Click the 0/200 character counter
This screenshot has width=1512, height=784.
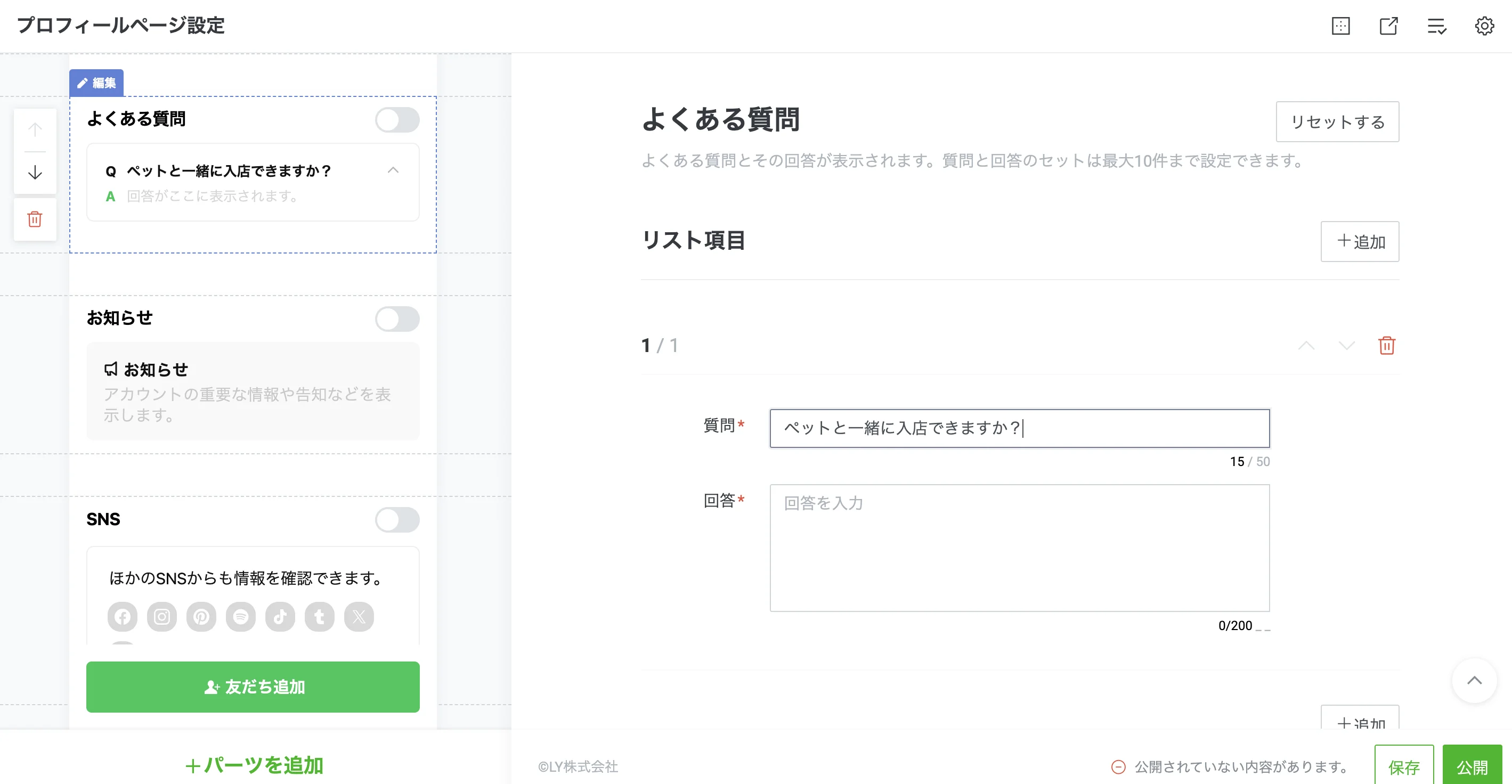pyautogui.click(x=1235, y=626)
